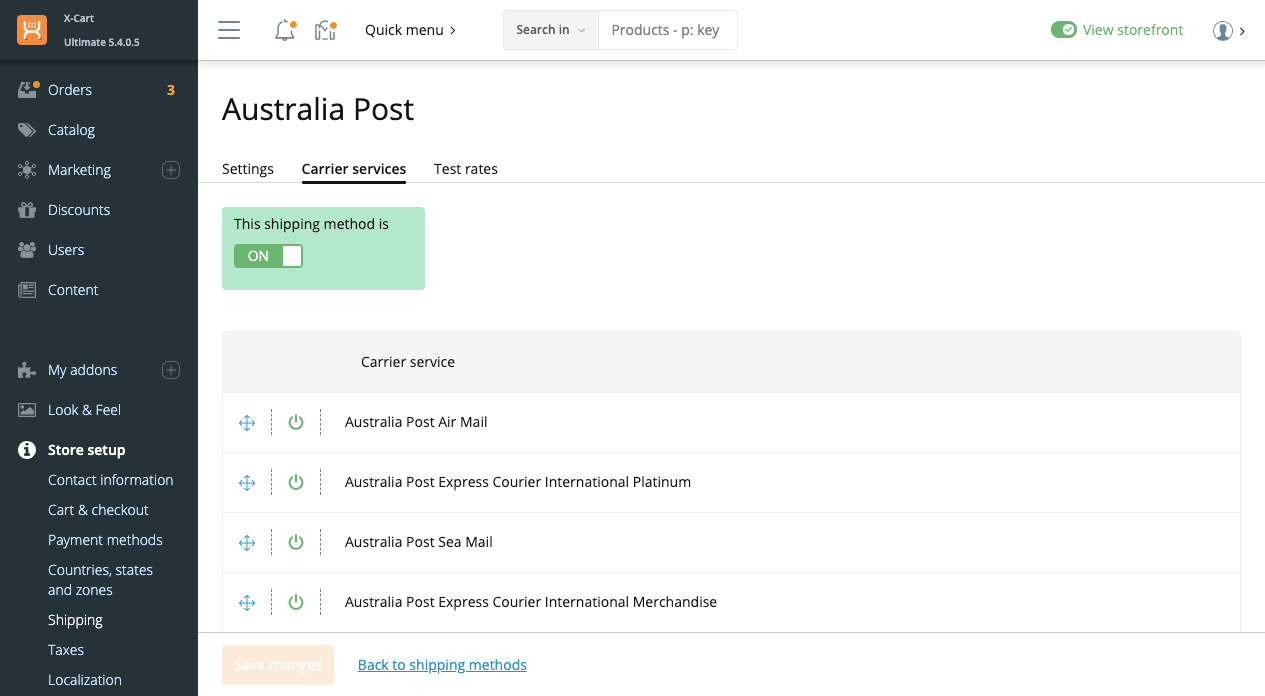1265x696 pixels.
Task: Open the hamburger menu icon
Action: [x=229, y=30]
